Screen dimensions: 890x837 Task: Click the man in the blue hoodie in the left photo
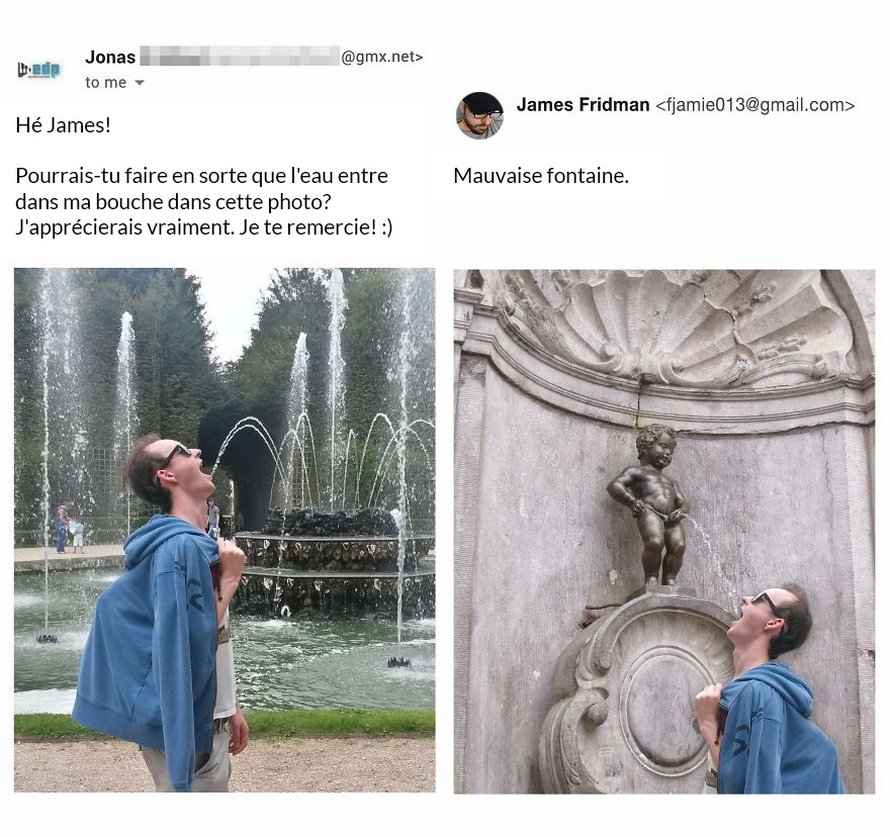(x=165, y=613)
